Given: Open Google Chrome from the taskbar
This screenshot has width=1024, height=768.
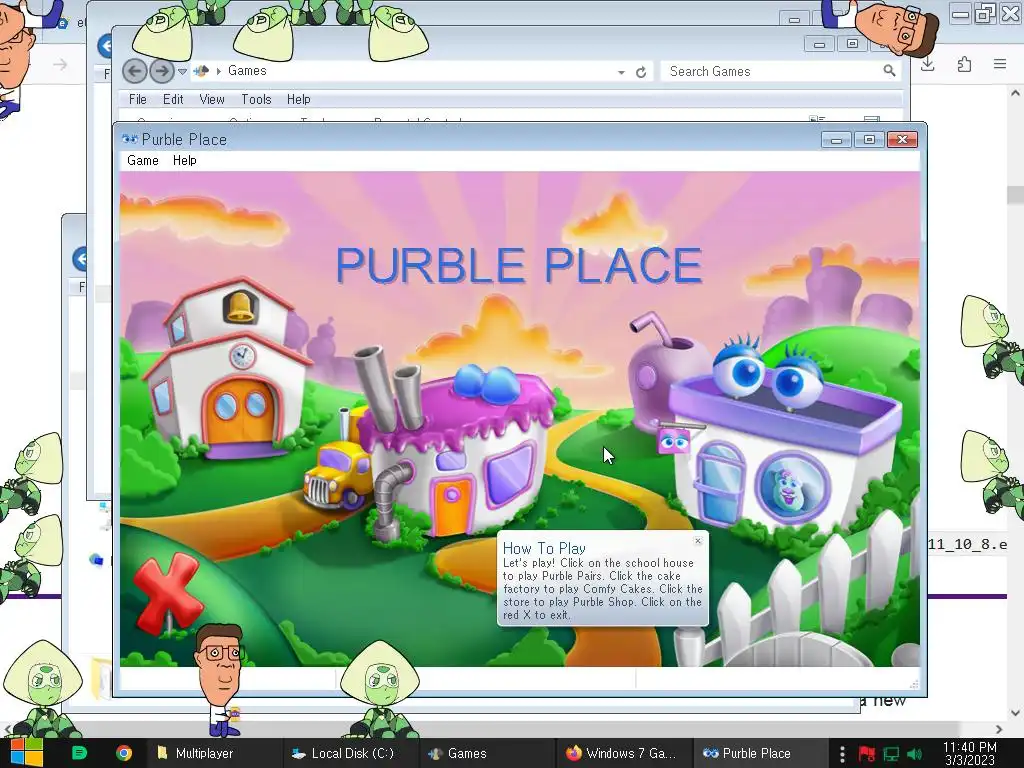Looking at the screenshot, I should [x=123, y=753].
